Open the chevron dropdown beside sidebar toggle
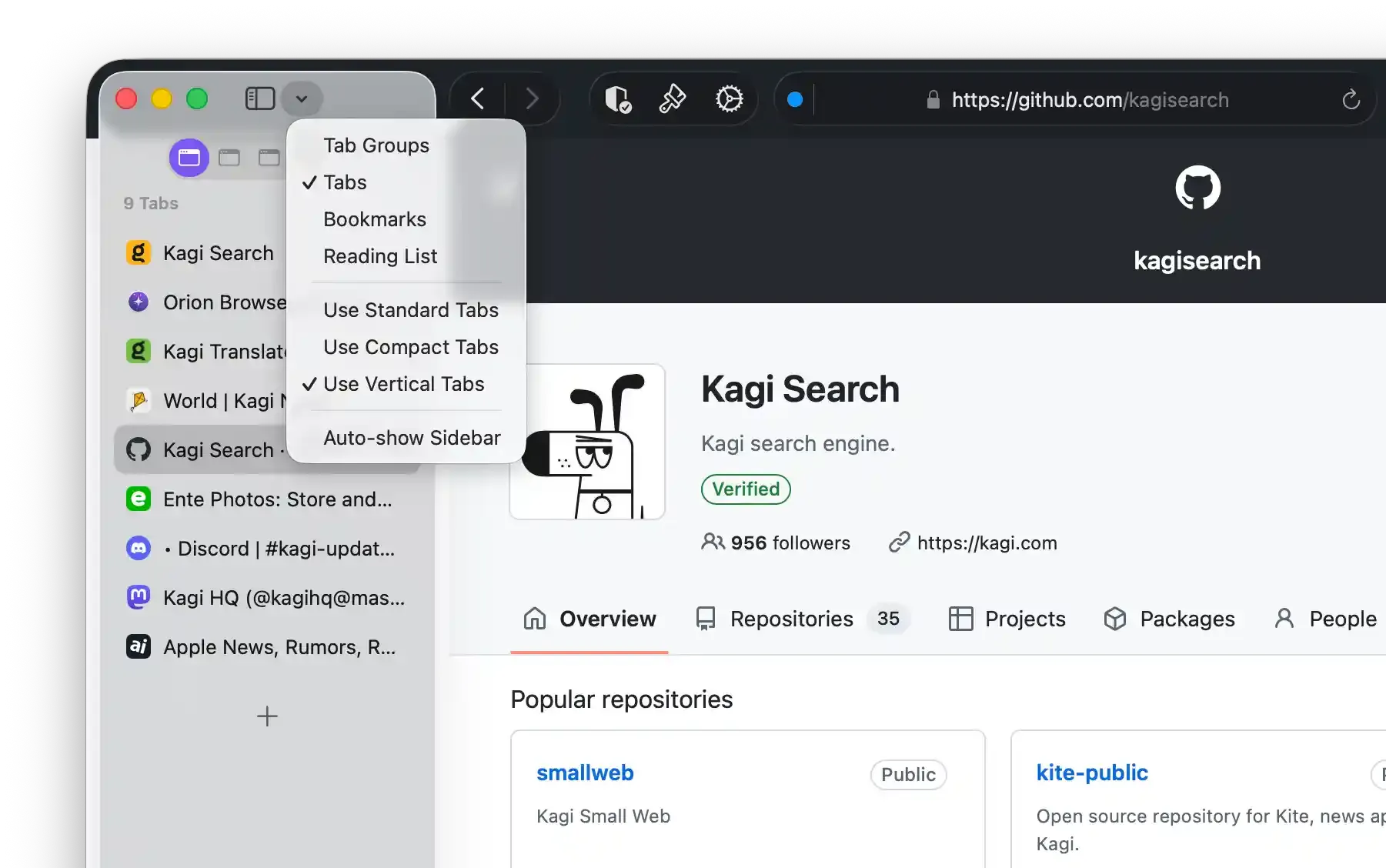This screenshot has height=868, width=1386. [302, 98]
